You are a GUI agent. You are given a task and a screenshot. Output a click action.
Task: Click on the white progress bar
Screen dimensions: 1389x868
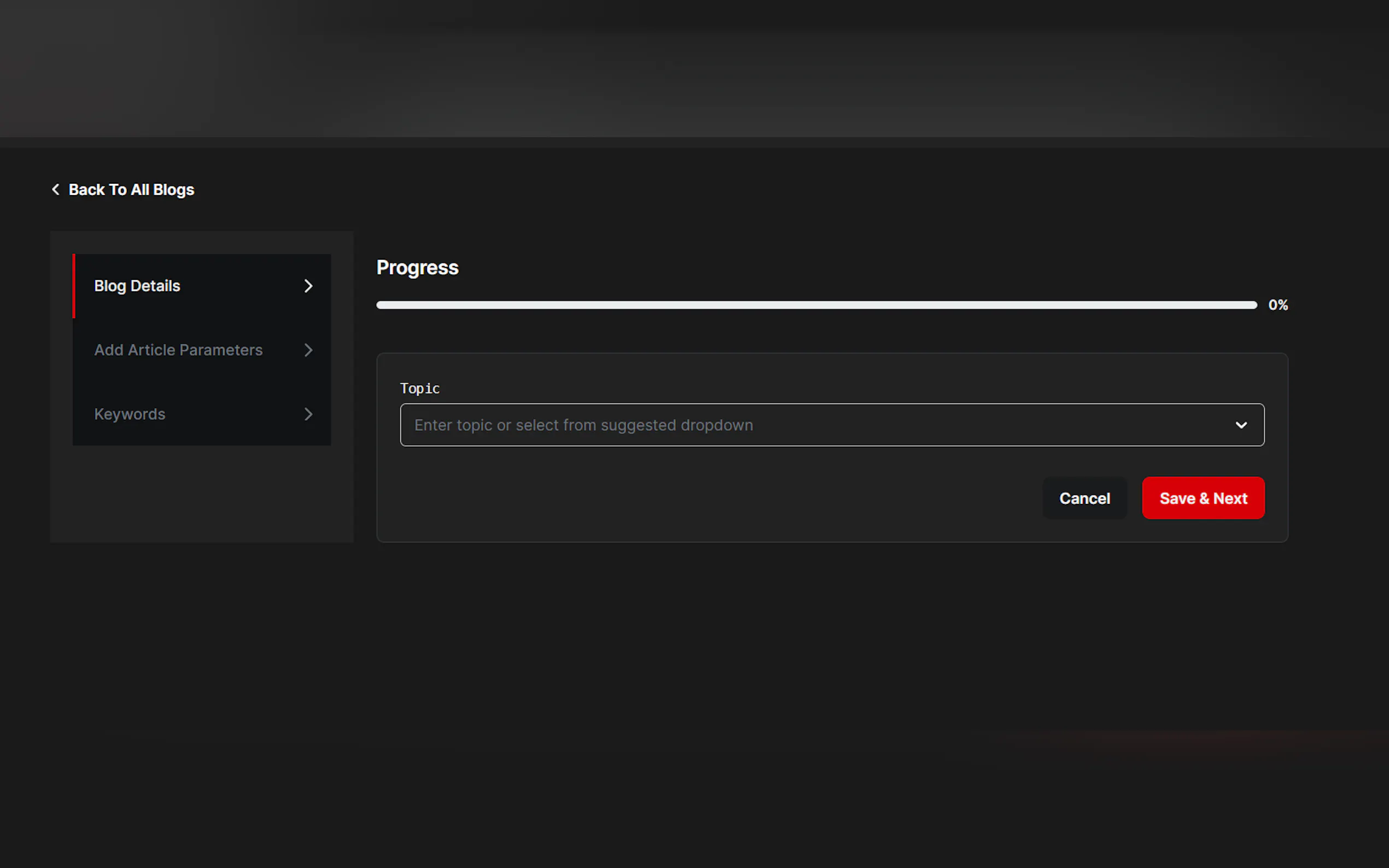click(x=815, y=305)
